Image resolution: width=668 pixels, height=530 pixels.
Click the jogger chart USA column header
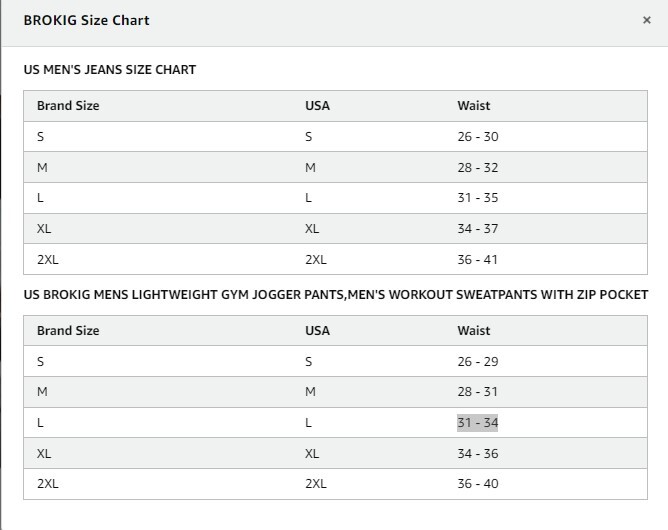[317, 331]
